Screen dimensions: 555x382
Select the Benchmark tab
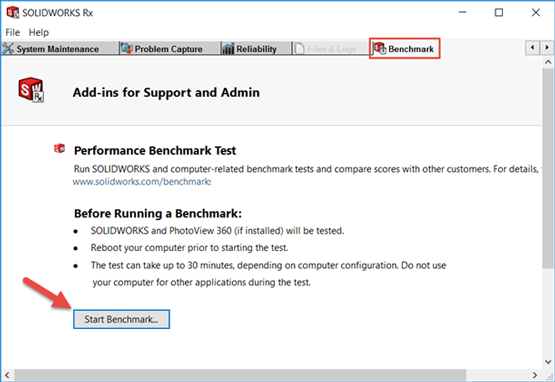coord(405,49)
